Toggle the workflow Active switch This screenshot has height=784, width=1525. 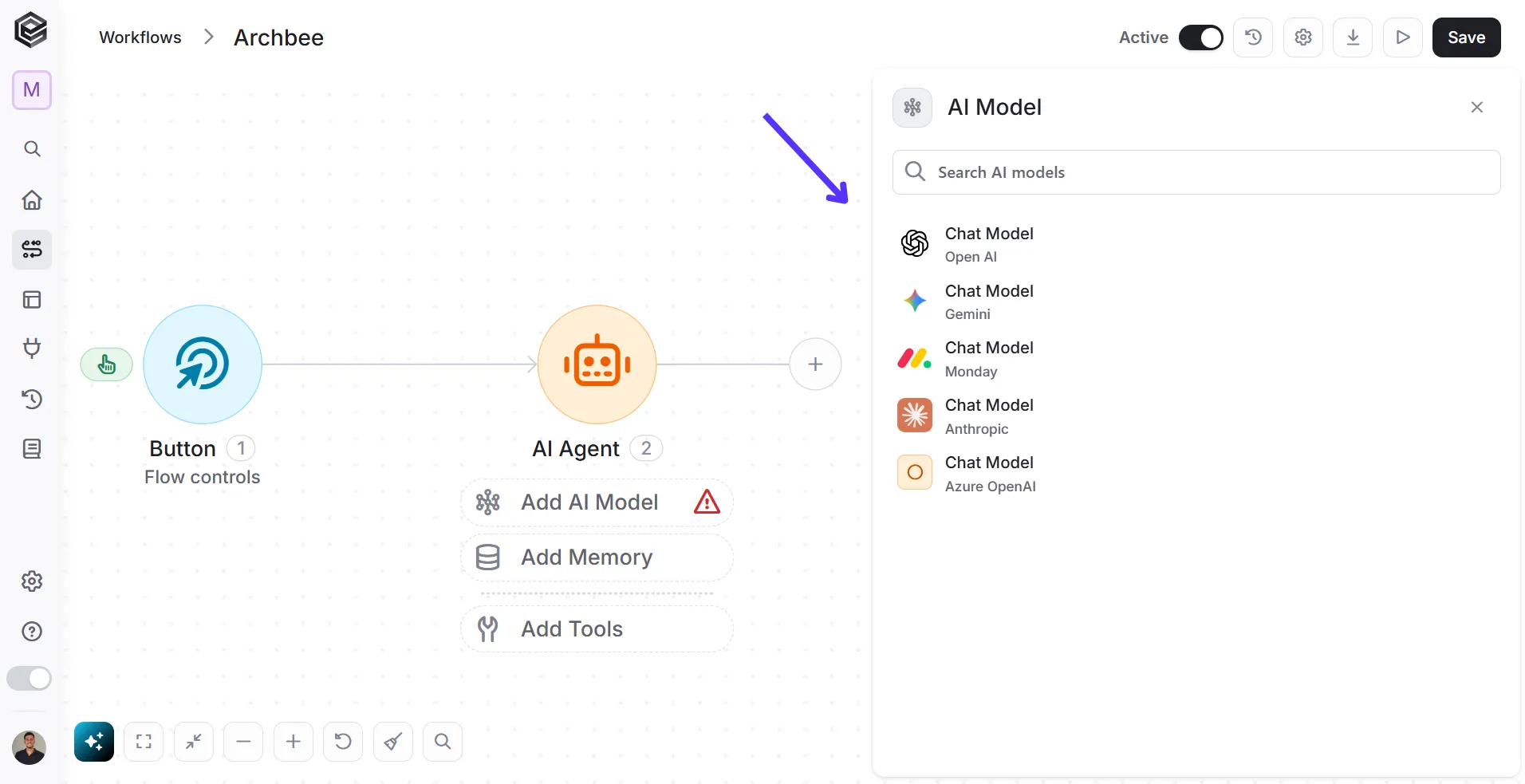click(1200, 37)
